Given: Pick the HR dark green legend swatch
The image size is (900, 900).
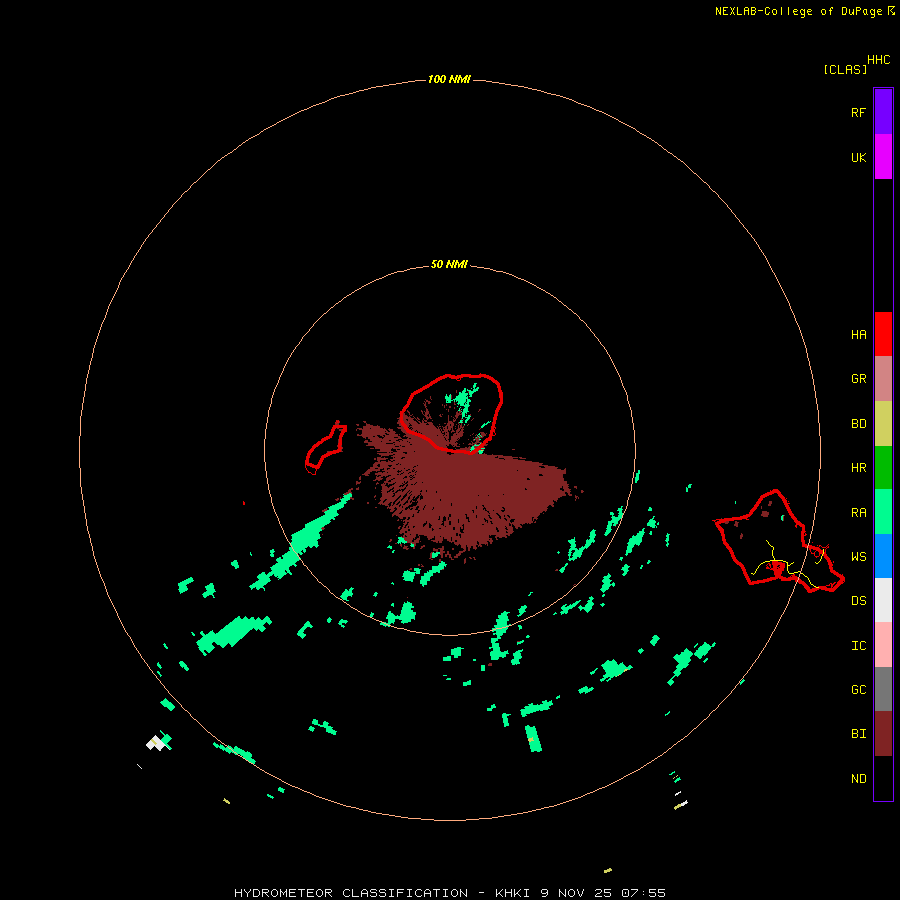Looking at the screenshot, I should pyautogui.click(x=883, y=468).
